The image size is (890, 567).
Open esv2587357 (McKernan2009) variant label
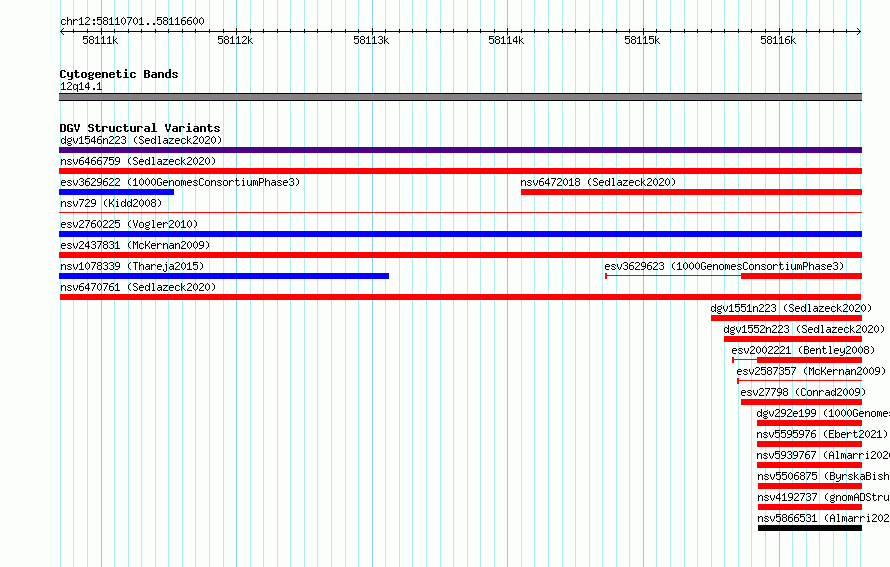[x=811, y=371]
